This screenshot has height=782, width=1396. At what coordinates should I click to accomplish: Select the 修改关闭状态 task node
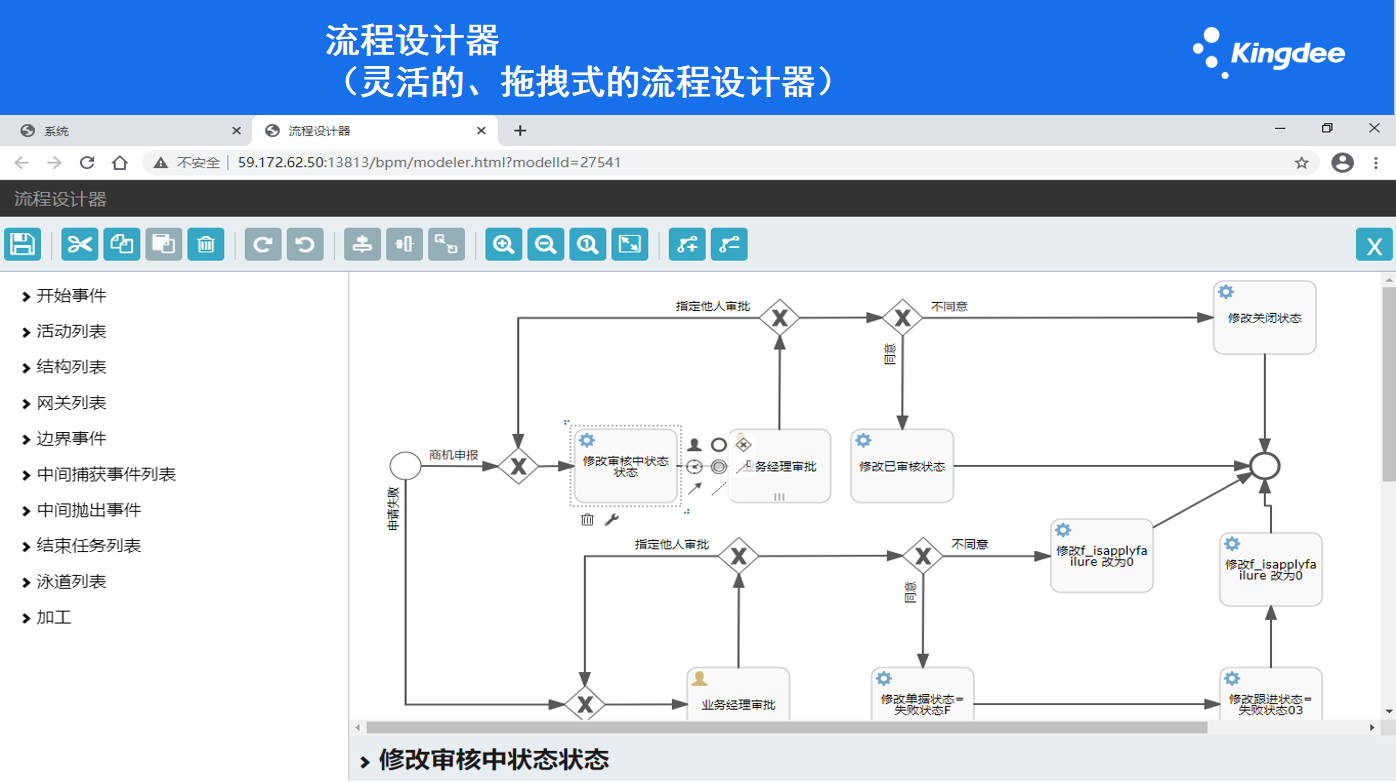pos(1264,318)
